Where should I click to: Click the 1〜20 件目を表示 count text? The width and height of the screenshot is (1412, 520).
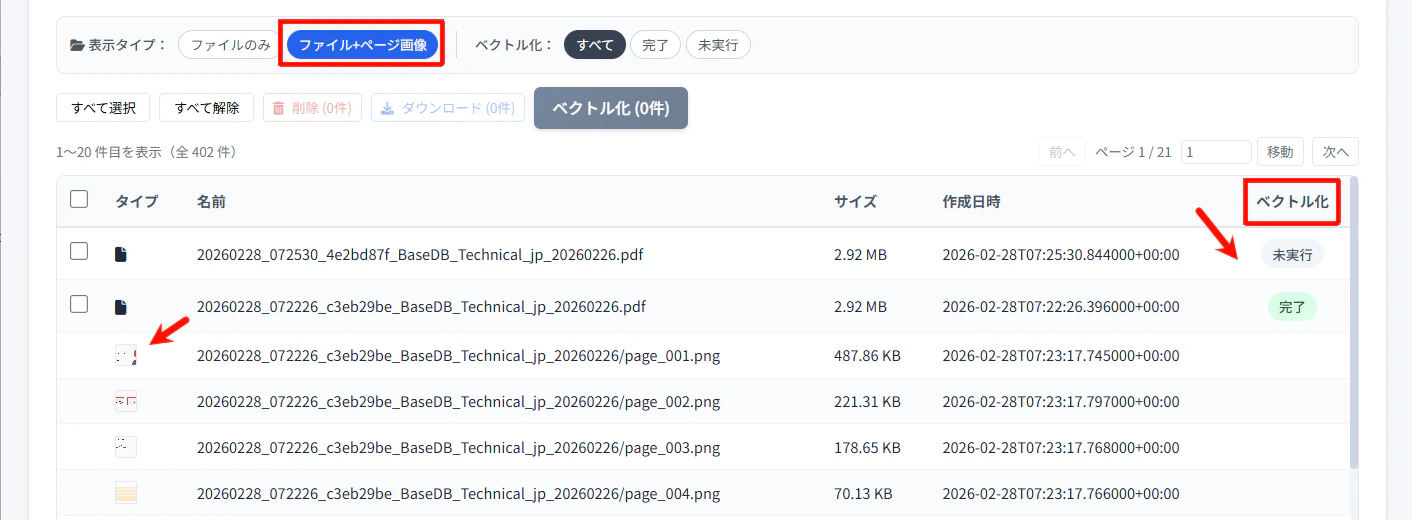(147, 152)
